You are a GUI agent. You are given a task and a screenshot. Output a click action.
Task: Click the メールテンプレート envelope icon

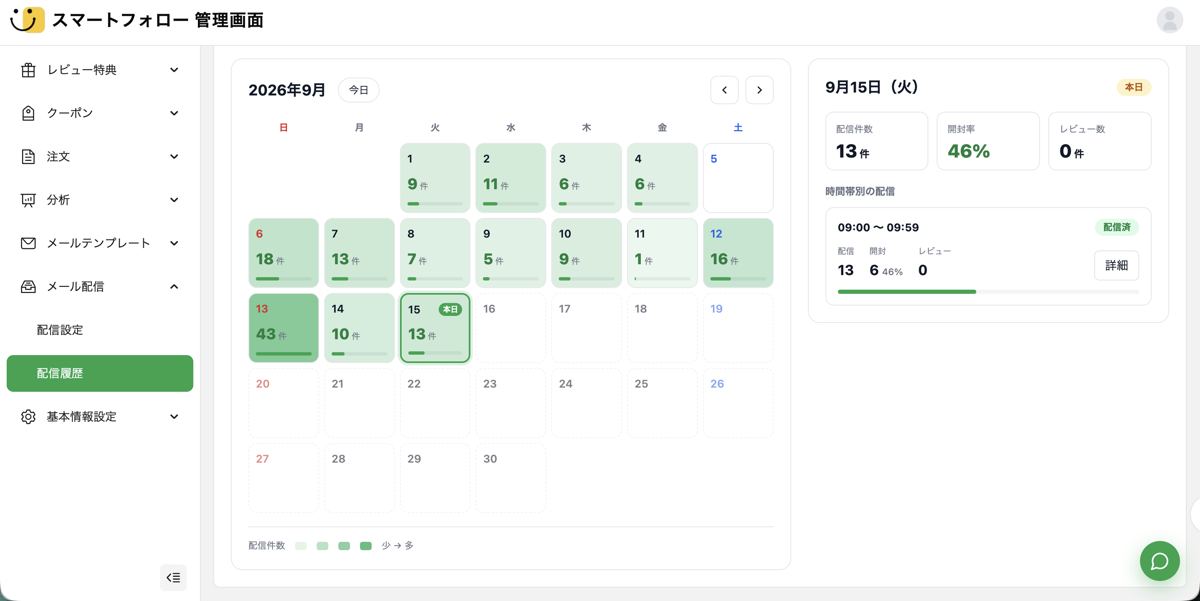28,243
